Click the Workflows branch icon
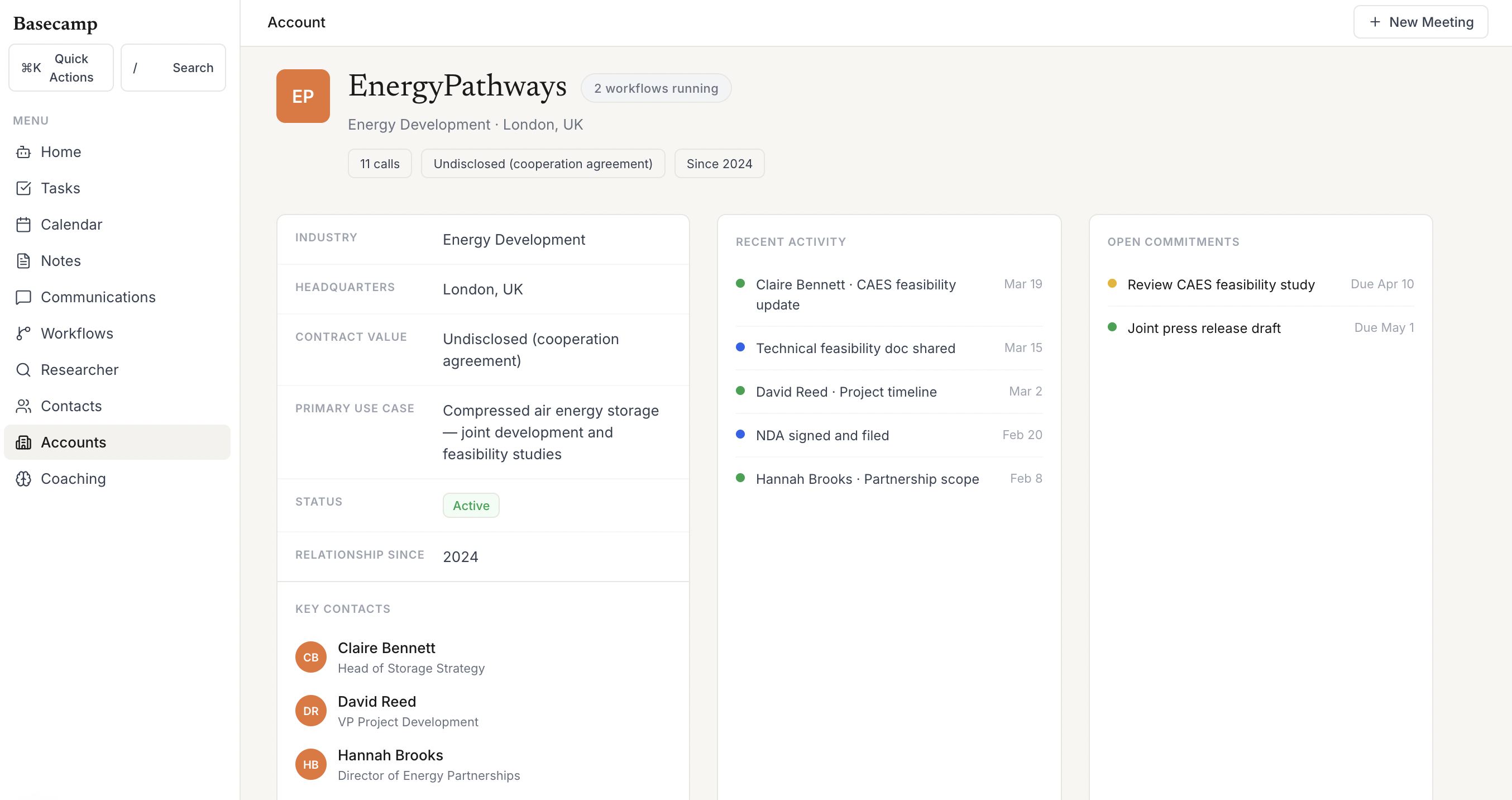This screenshot has width=1512, height=800. [23, 334]
